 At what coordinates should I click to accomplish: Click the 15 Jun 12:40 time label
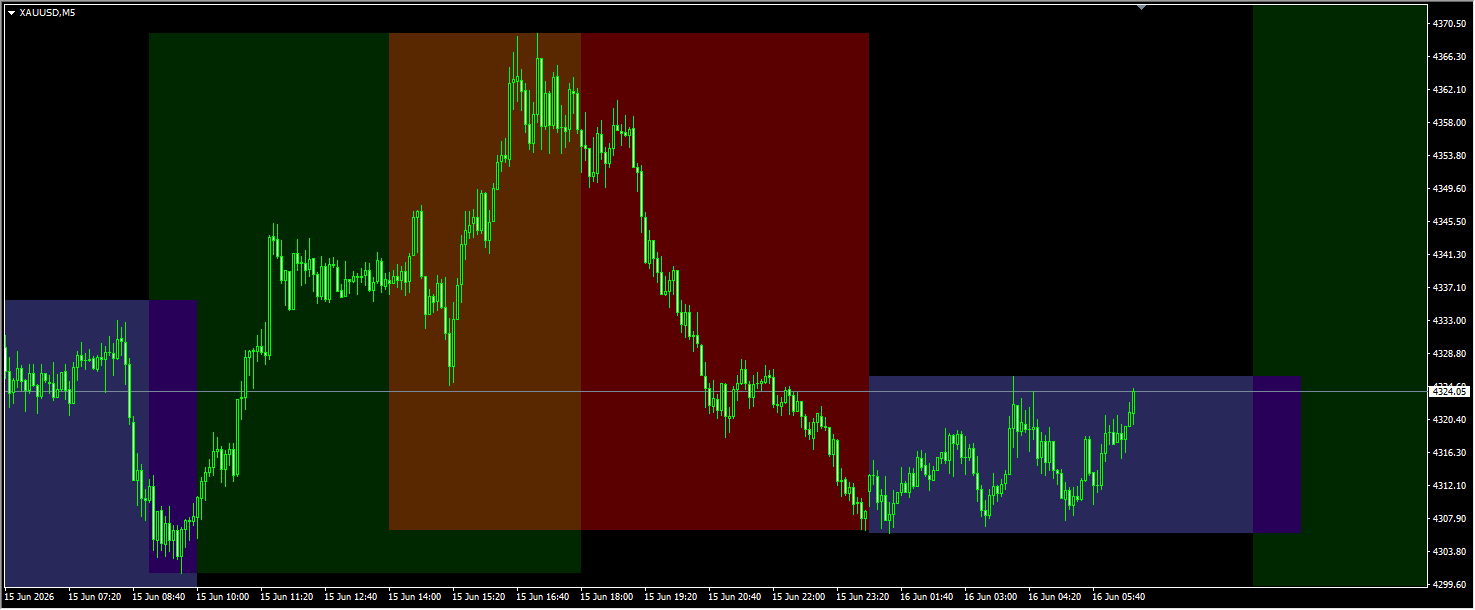(x=350, y=597)
